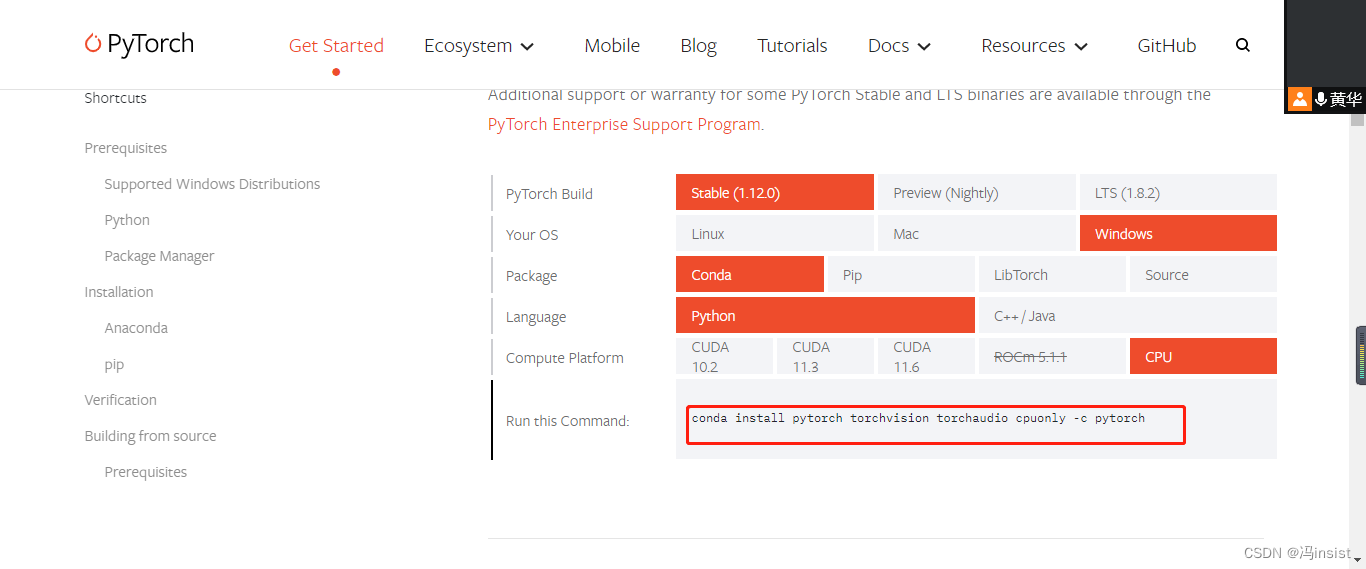Click the orange user avatar icon

pos(1299,99)
